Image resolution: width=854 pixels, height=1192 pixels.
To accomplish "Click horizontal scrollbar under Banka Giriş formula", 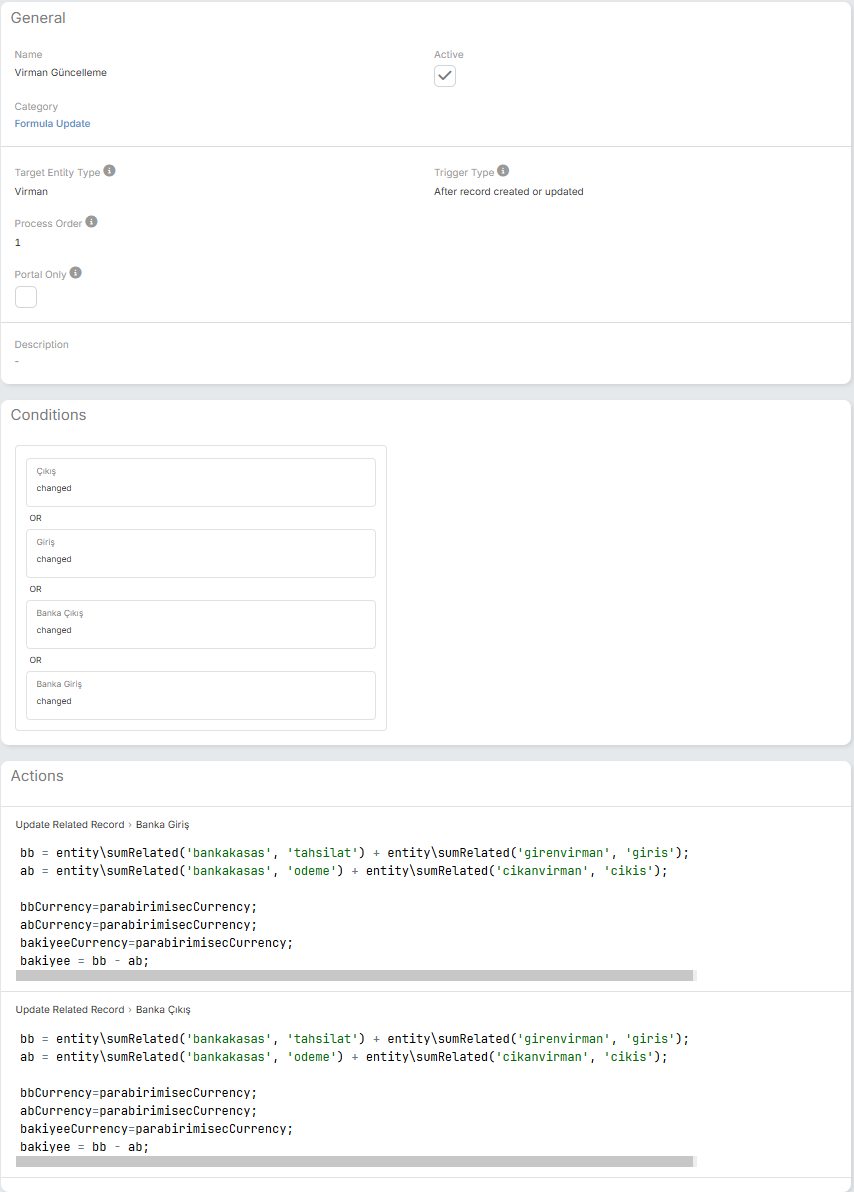I will coord(355,975).
